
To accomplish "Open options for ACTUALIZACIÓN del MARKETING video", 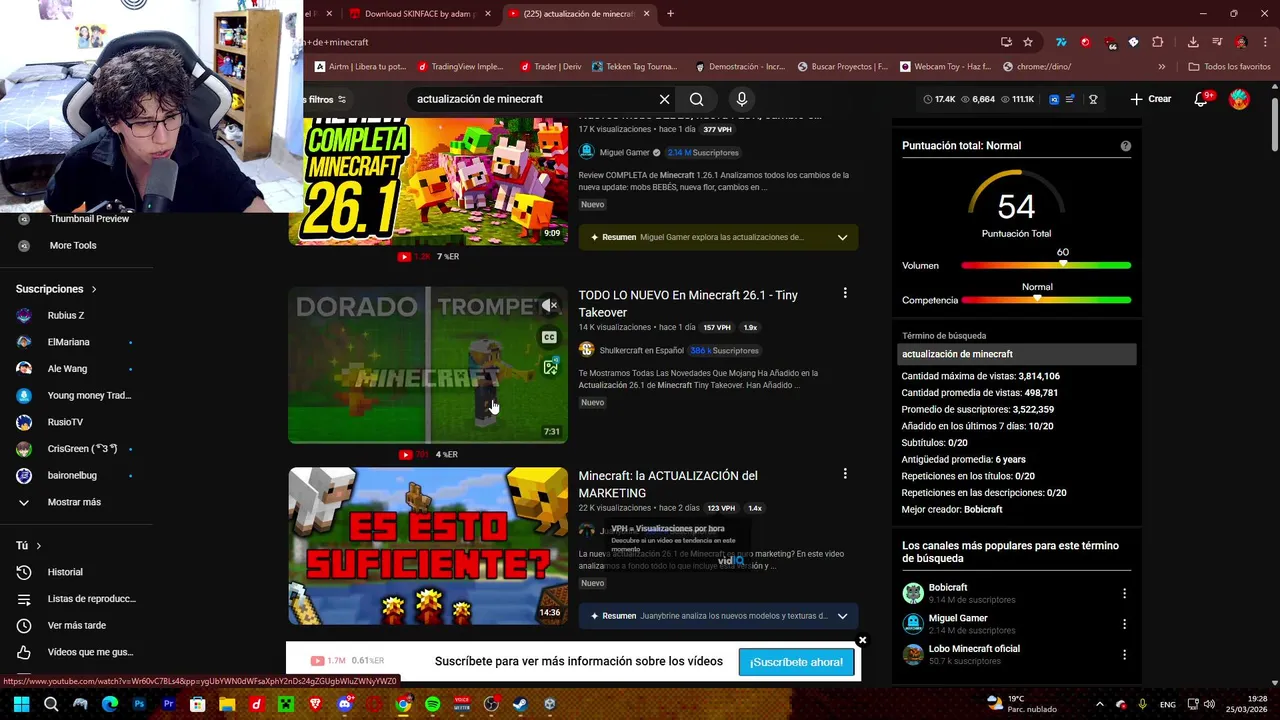I will 845,473.
